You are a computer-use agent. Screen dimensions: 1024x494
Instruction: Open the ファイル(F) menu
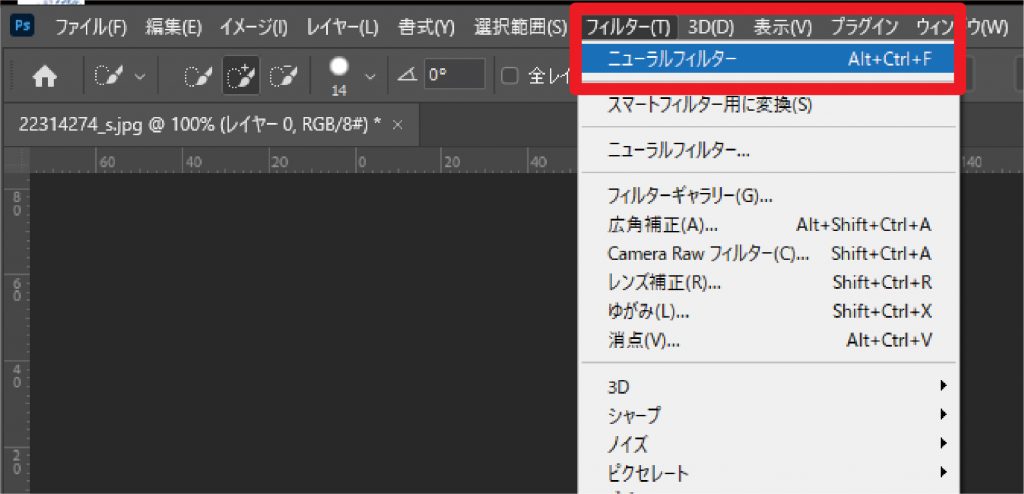click(x=91, y=27)
